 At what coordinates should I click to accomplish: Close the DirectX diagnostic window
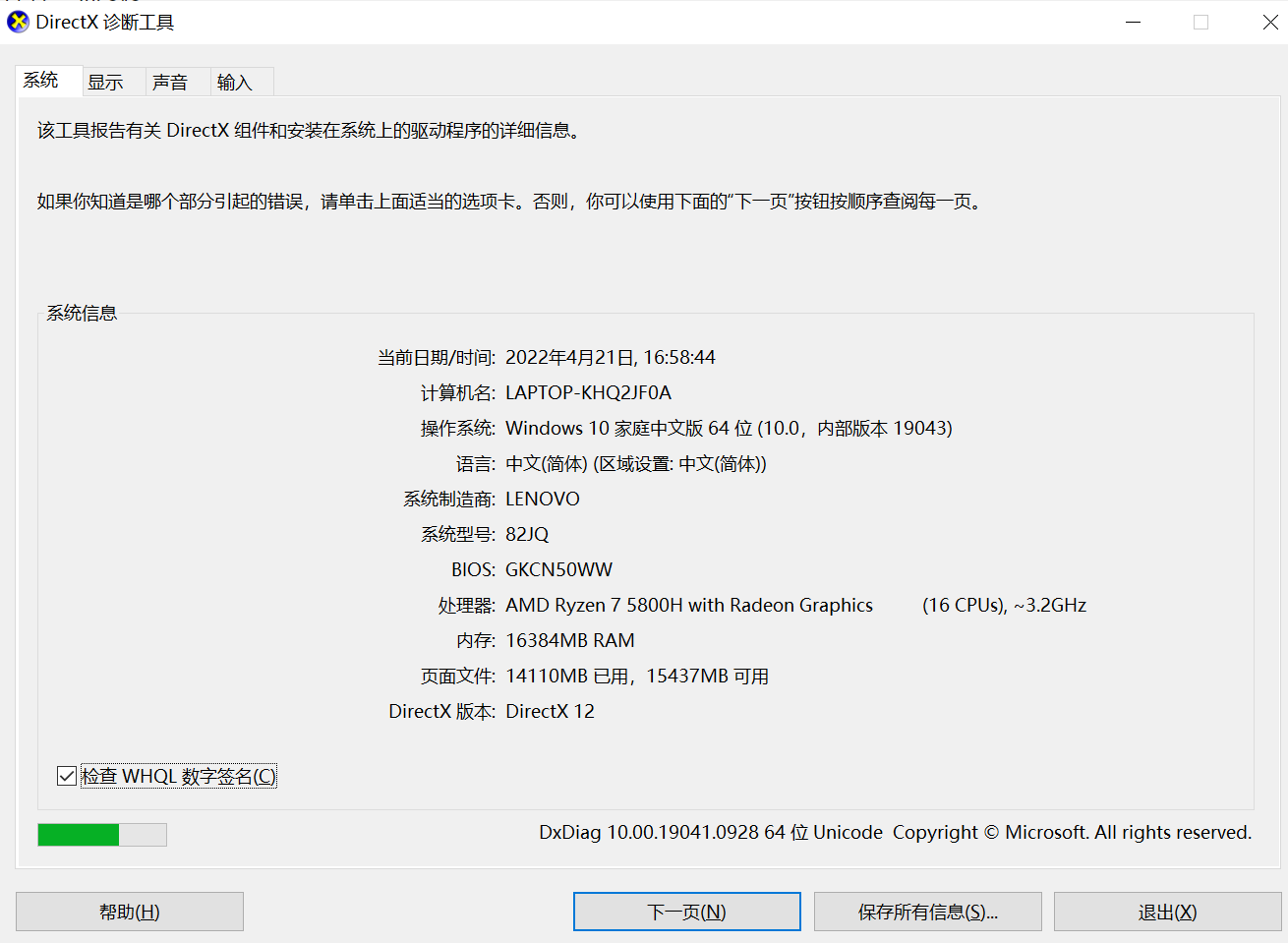[x=1270, y=22]
